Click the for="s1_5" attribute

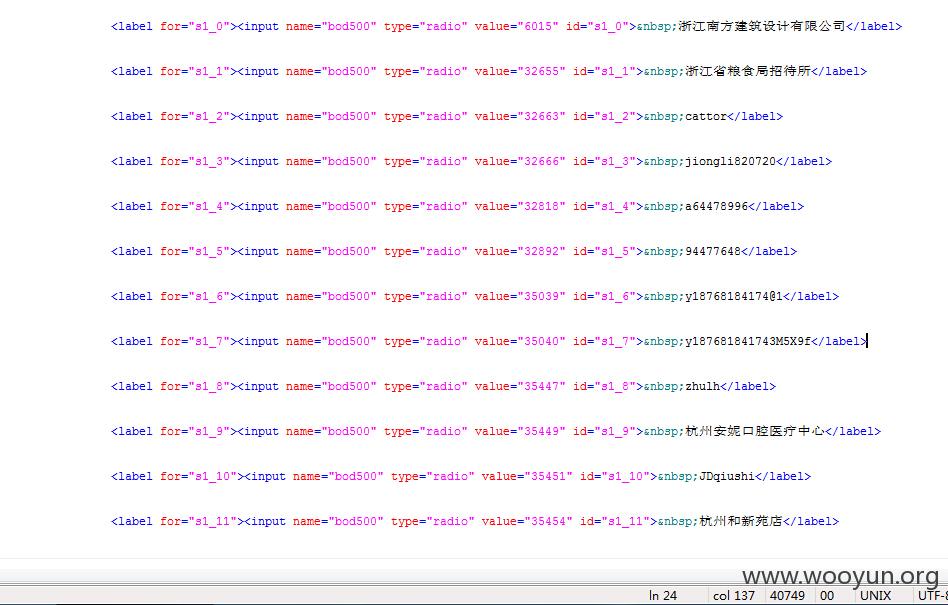tap(195, 251)
